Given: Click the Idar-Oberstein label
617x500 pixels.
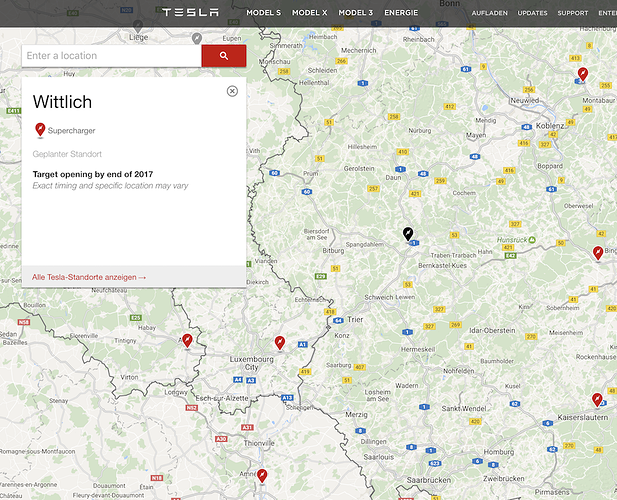Looking at the screenshot, I should pyautogui.click(x=492, y=330).
